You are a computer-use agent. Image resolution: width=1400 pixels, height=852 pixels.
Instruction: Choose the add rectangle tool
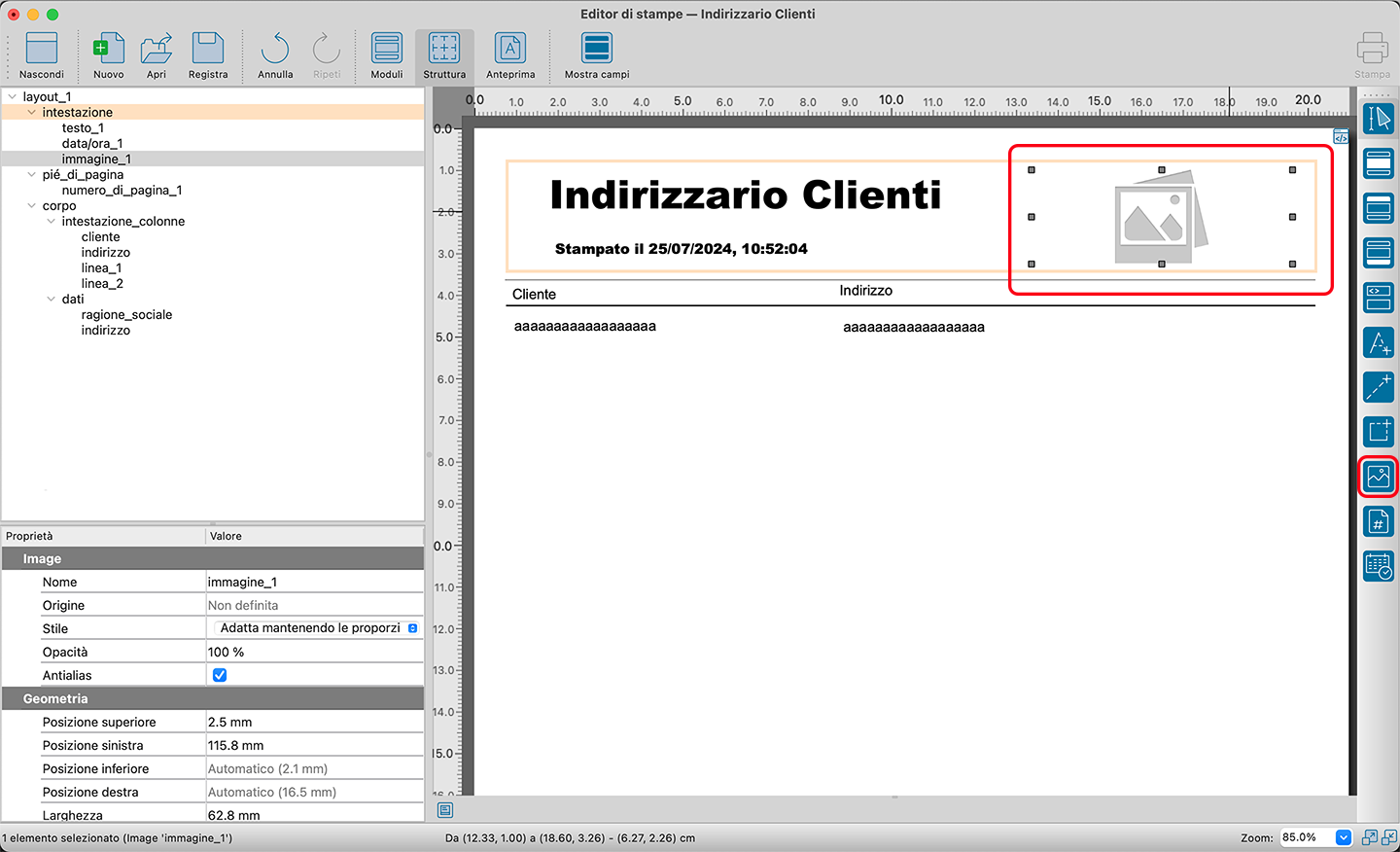(x=1378, y=431)
